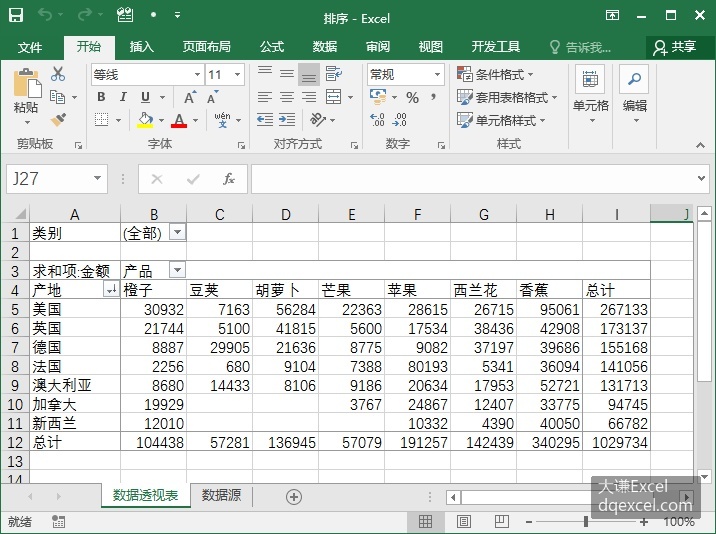The height and width of the screenshot is (534, 716).
Task: Switch to the 插入 Insert tab
Action: click(142, 47)
